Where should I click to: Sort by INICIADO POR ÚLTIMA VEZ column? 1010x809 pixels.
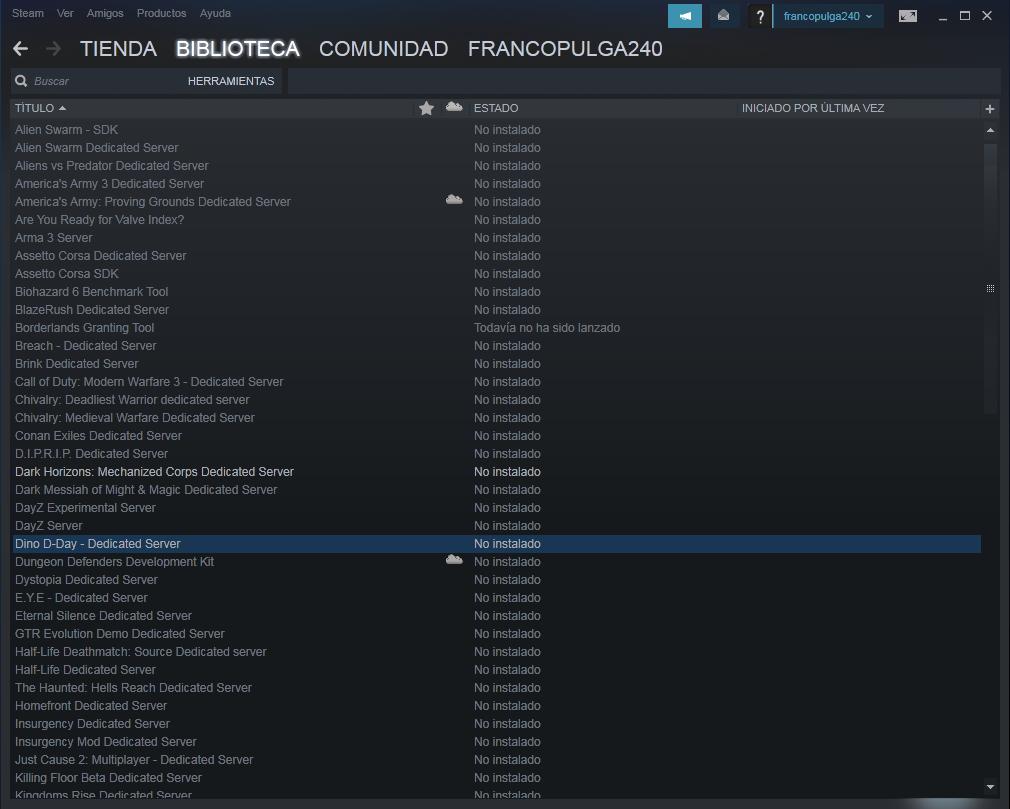click(812, 108)
